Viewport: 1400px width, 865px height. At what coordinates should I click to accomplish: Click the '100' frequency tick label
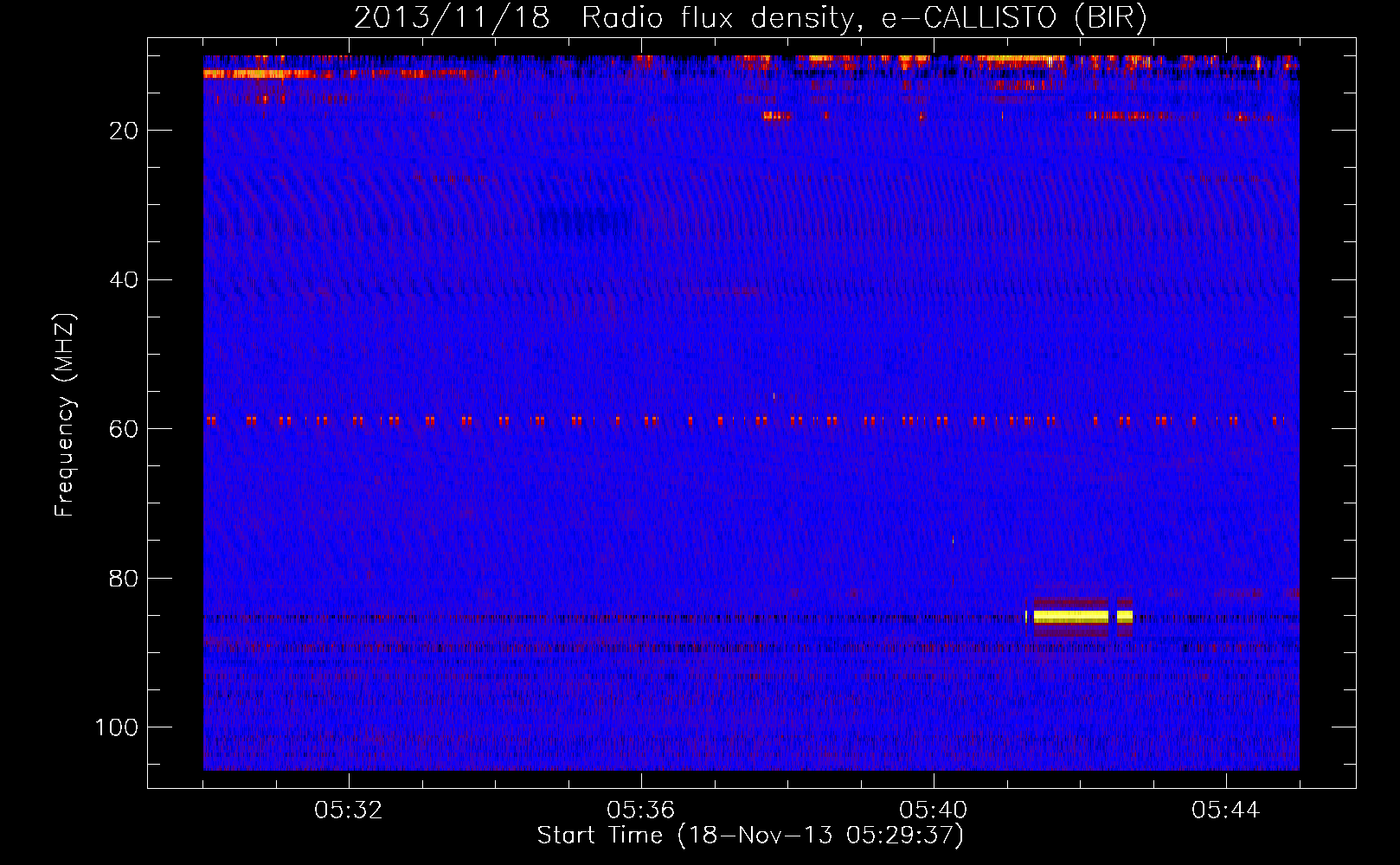point(117,727)
